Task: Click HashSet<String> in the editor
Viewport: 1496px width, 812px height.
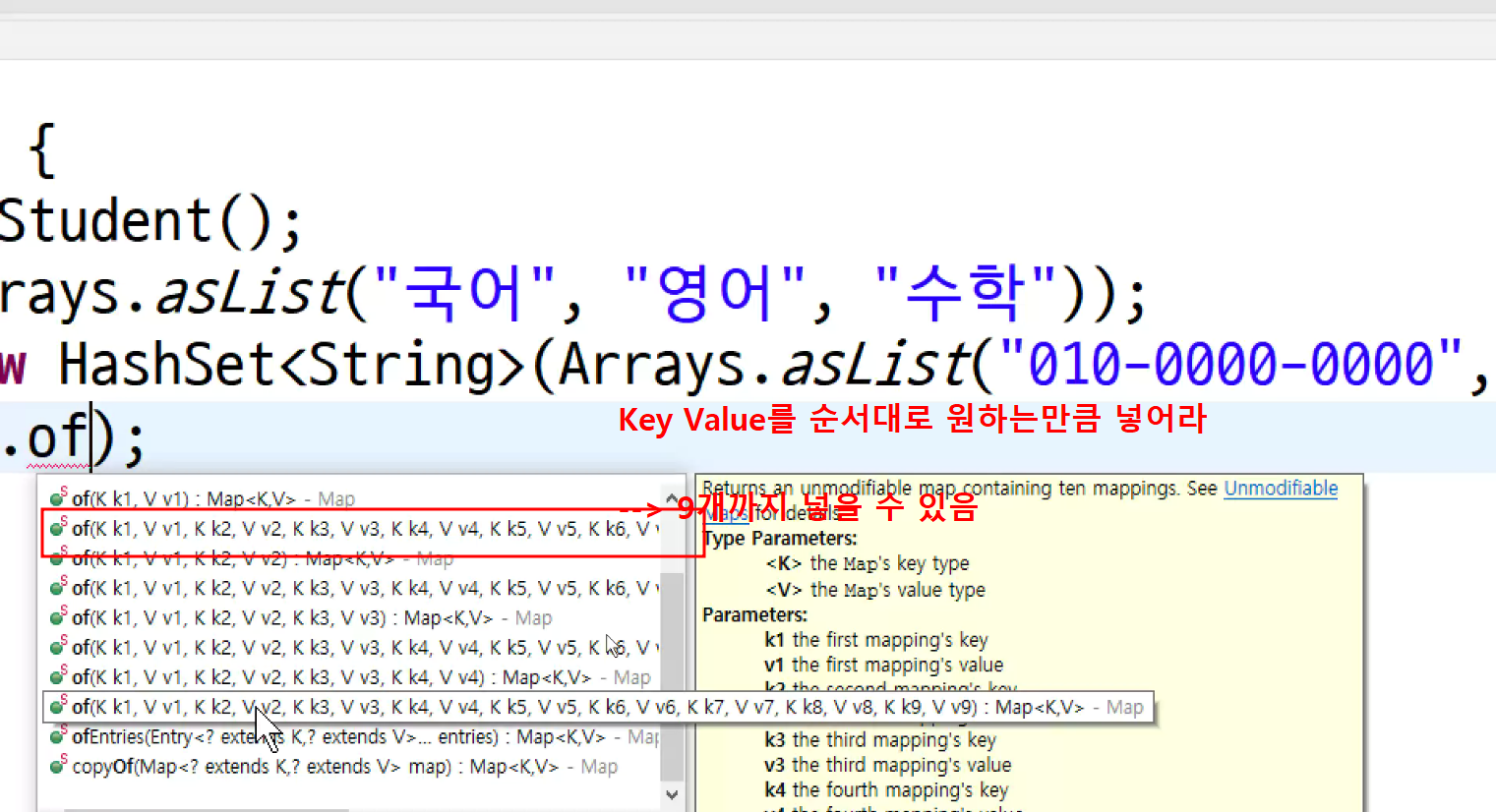Action: [x=291, y=365]
